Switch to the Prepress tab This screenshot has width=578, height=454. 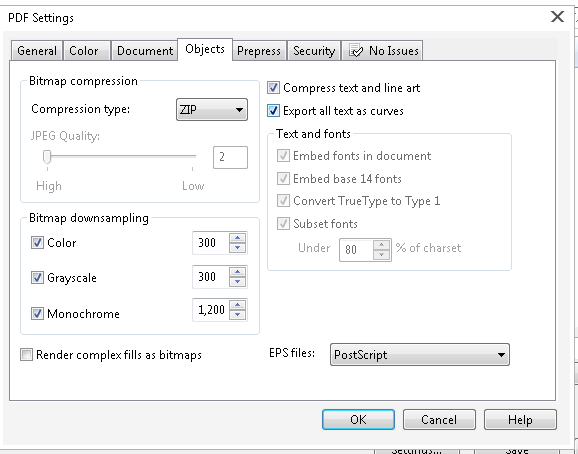coord(259,50)
